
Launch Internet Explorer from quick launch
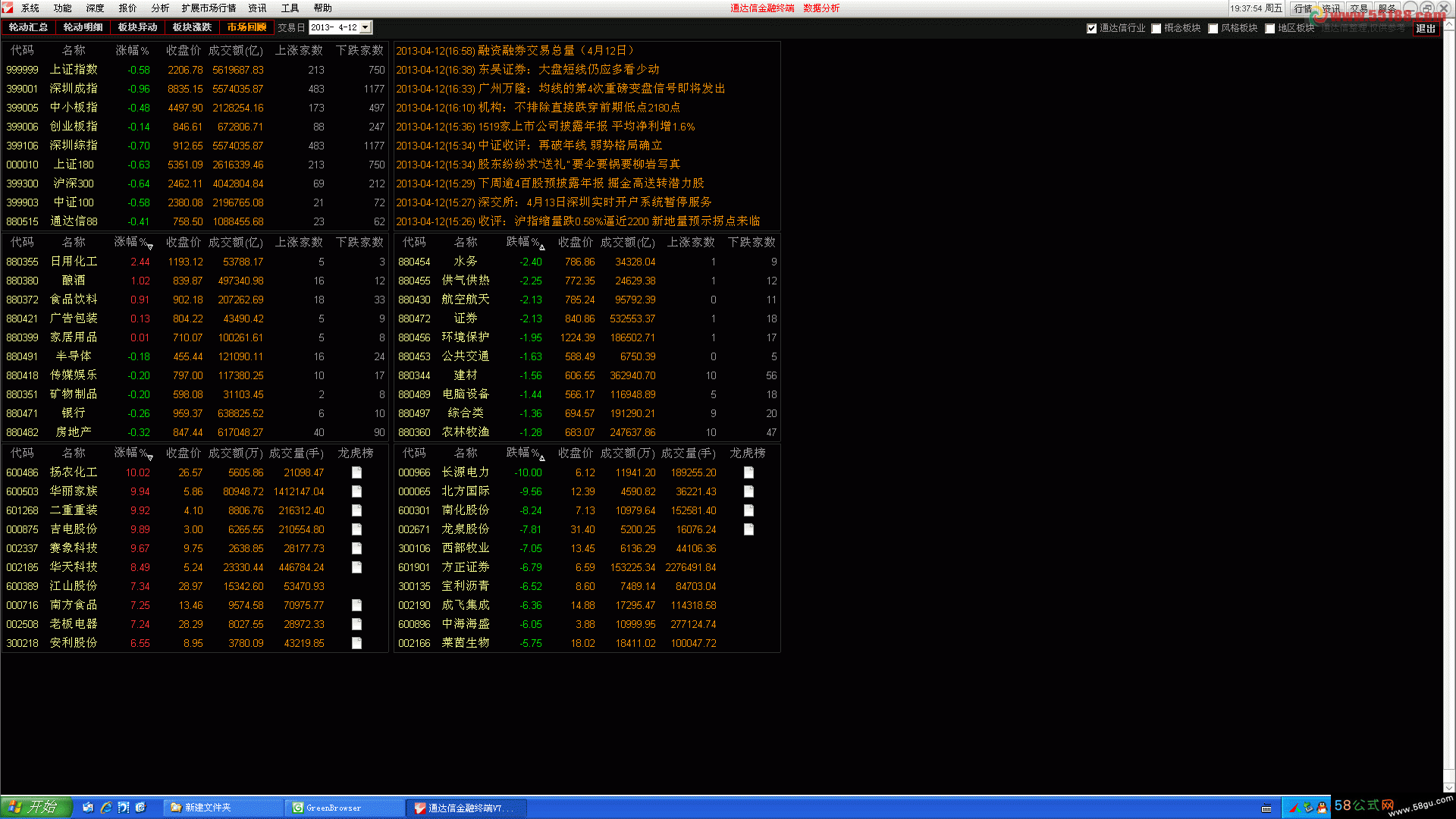tap(106, 808)
